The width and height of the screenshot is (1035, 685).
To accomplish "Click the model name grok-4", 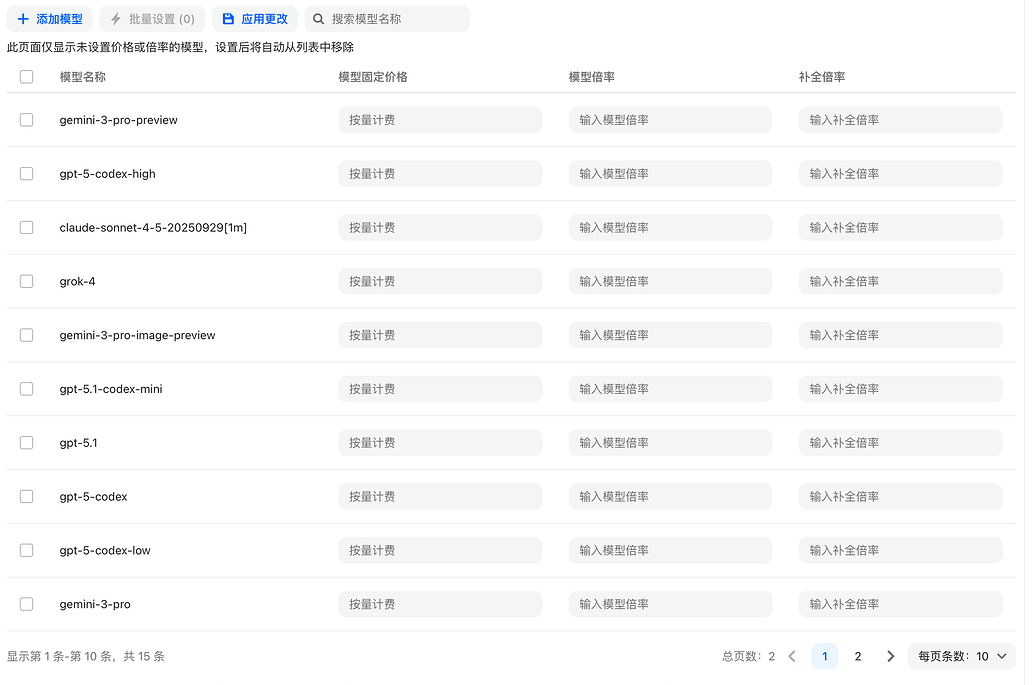I will coord(77,282).
